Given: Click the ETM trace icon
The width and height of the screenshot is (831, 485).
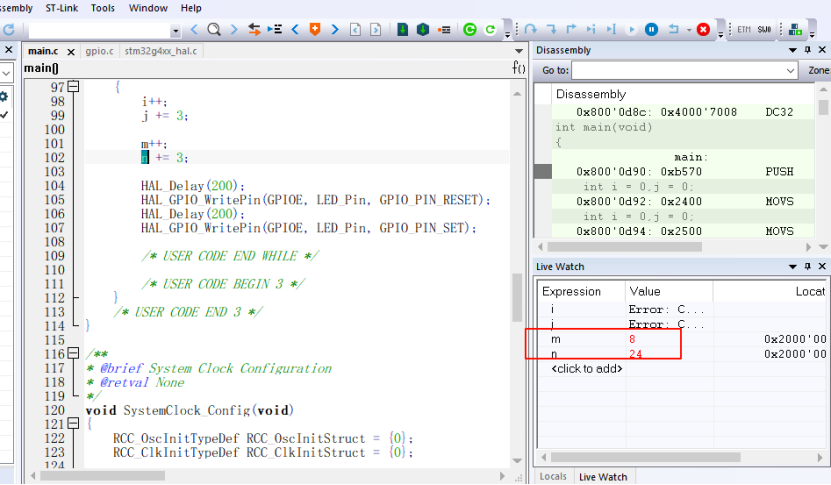Looking at the screenshot, I should pyautogui.click(x=744, y=30).
